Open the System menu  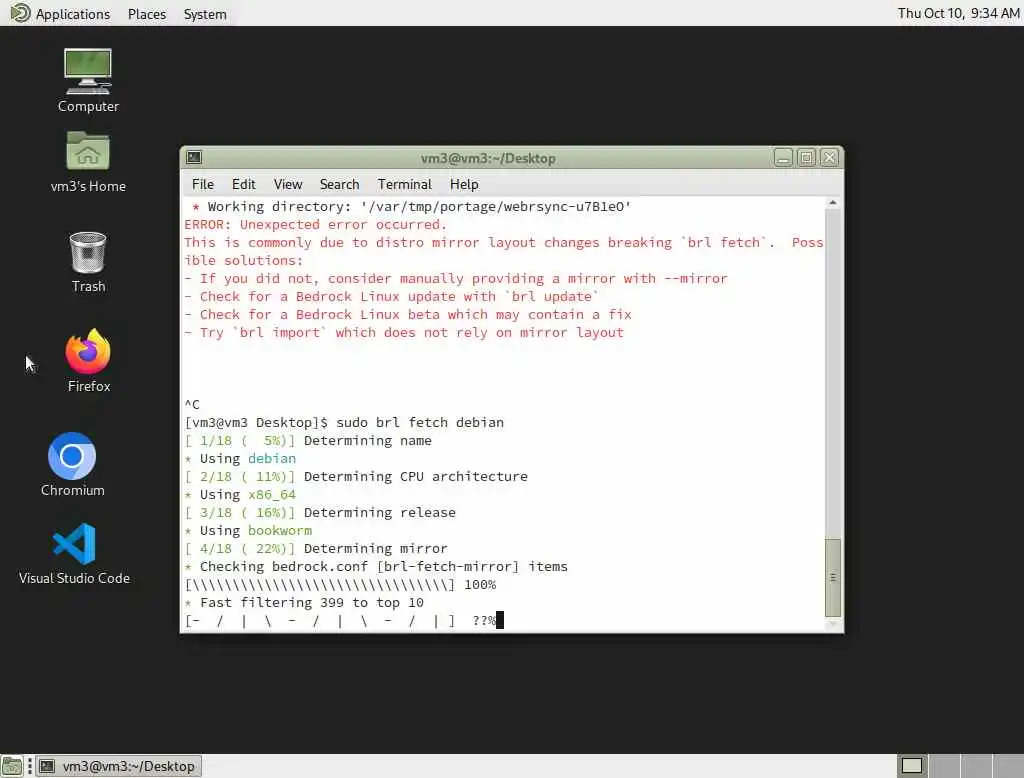(205, 14)
